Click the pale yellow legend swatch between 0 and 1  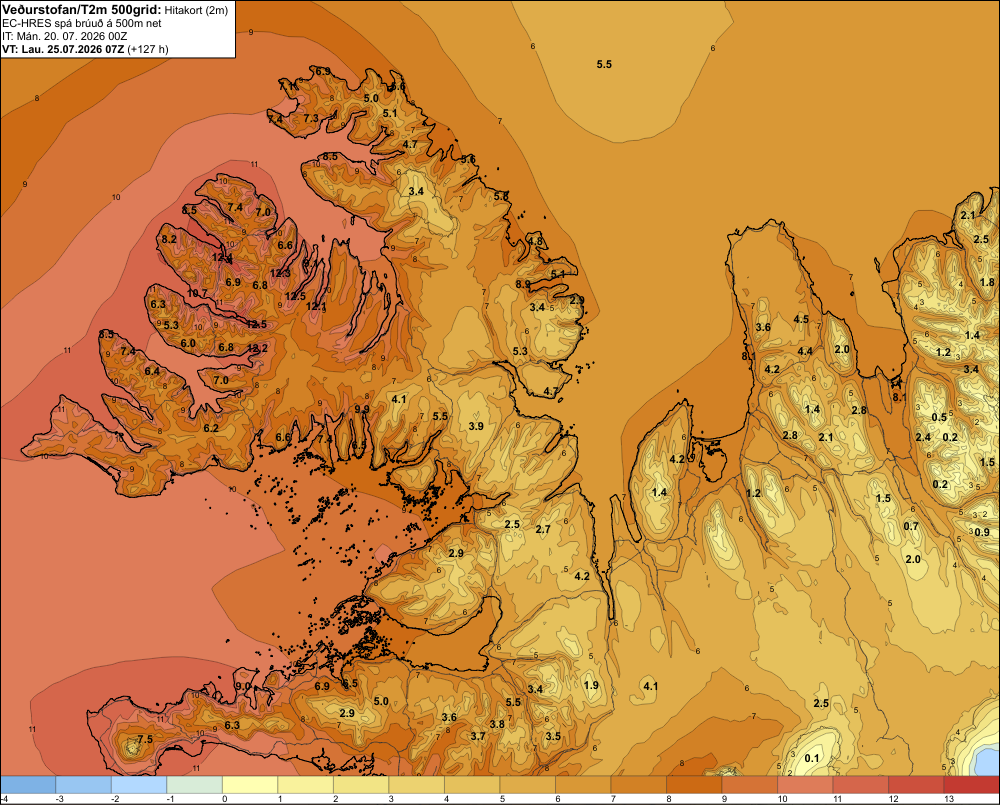pyautogui.click(x=250, y=785)
